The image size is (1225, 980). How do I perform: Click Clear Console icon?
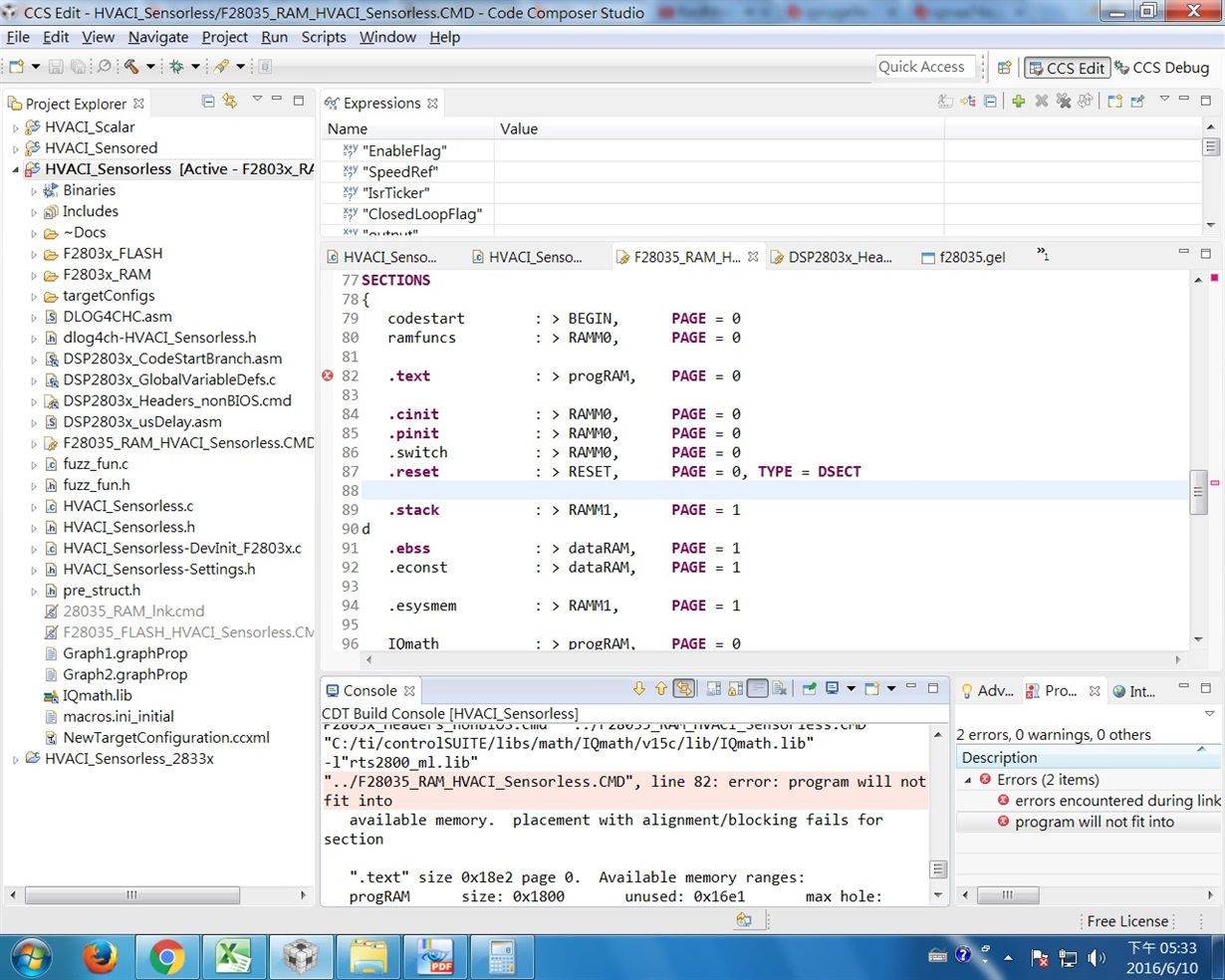pyautogui.click(x=779, y=689)
